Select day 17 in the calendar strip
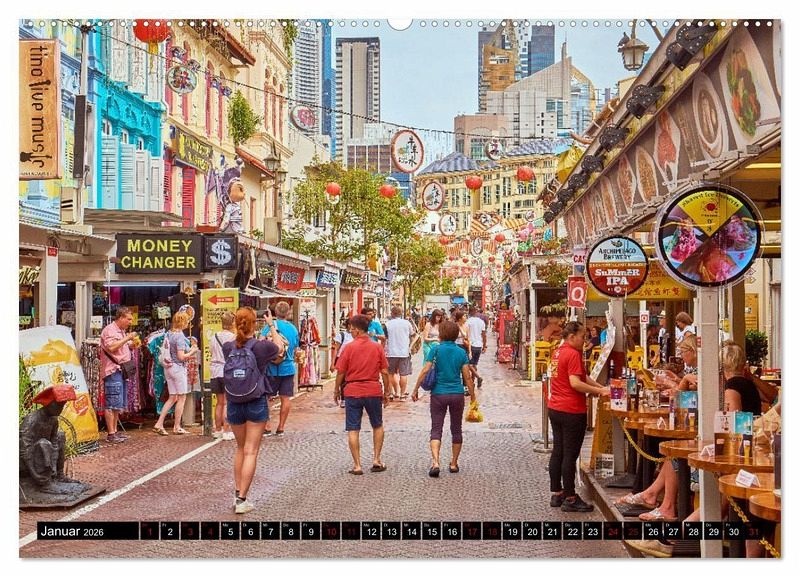Screen dimensions: 800x577 point(472,531)
